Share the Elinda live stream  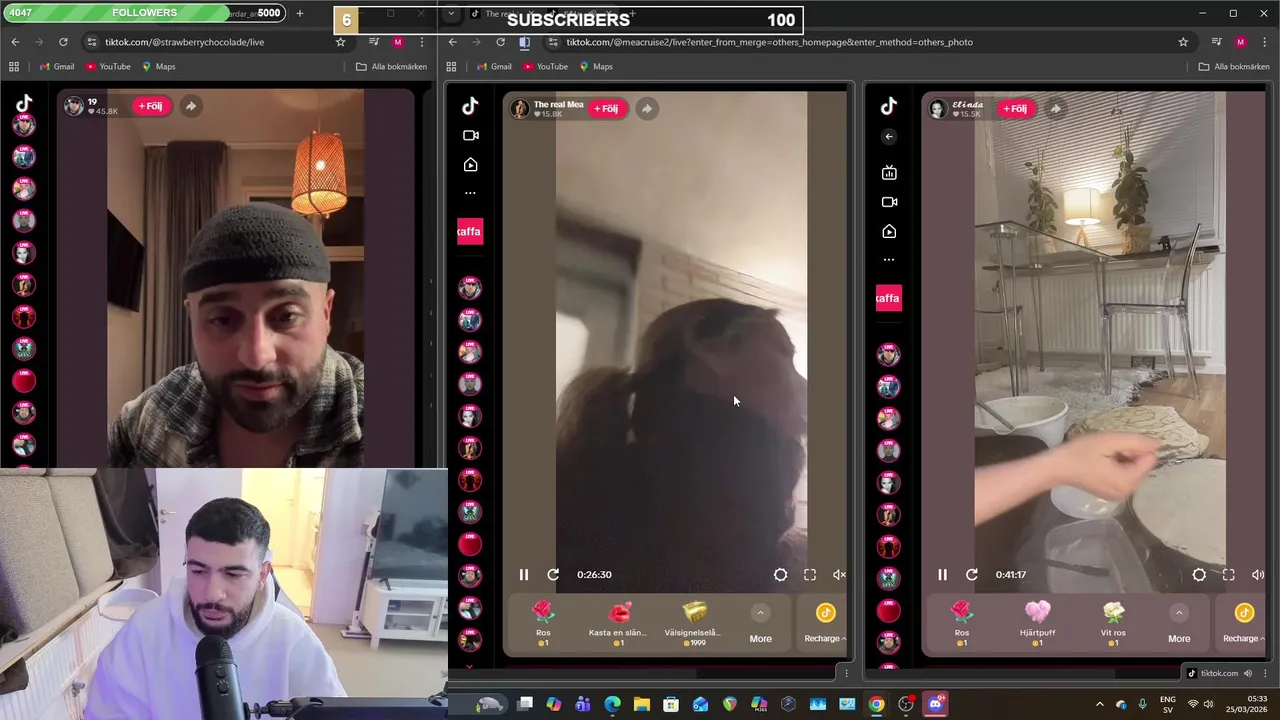[1055, 108]
